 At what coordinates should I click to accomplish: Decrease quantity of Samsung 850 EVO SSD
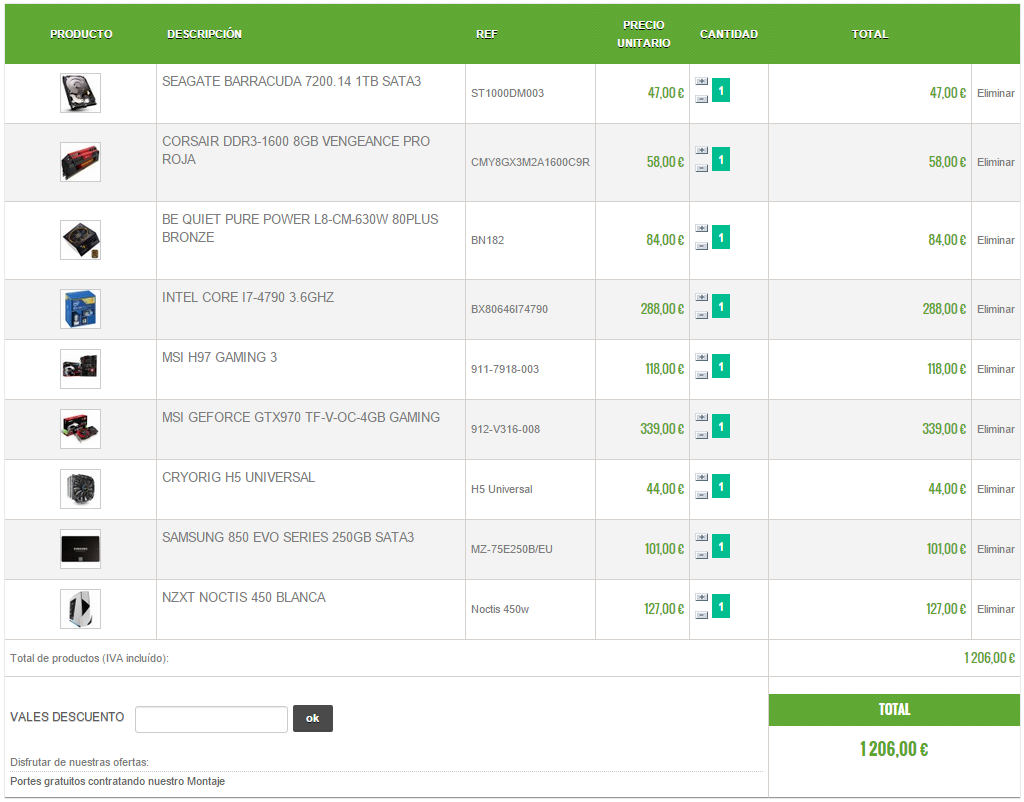(701, 556)
